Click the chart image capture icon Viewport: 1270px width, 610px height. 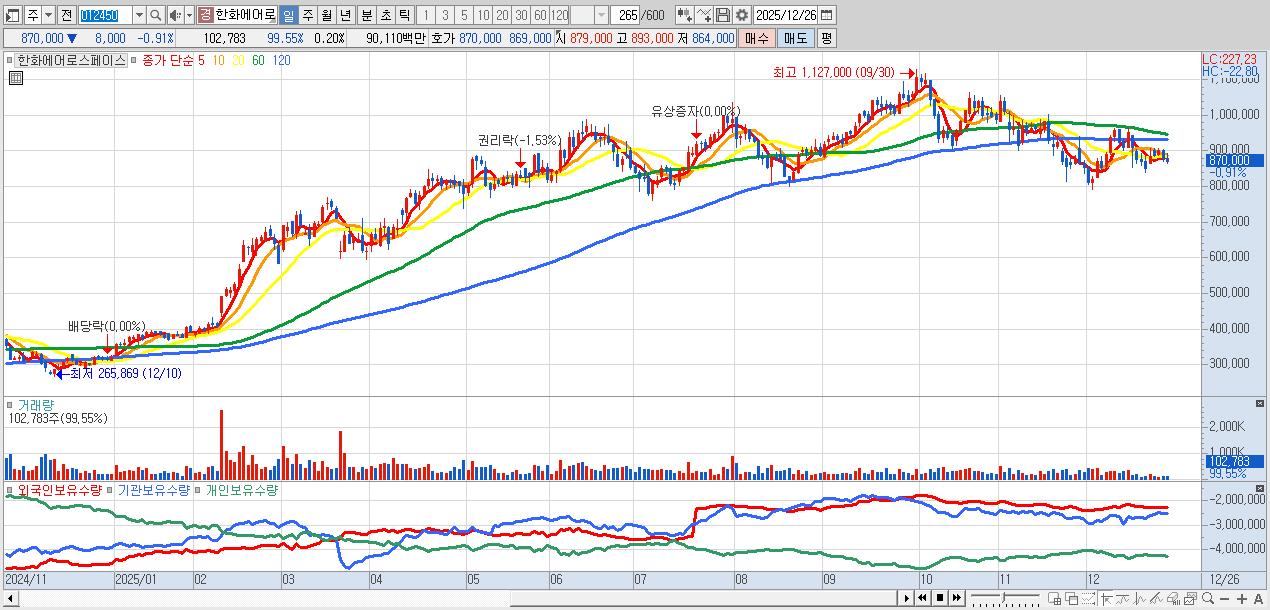(x=1190, y=598)
